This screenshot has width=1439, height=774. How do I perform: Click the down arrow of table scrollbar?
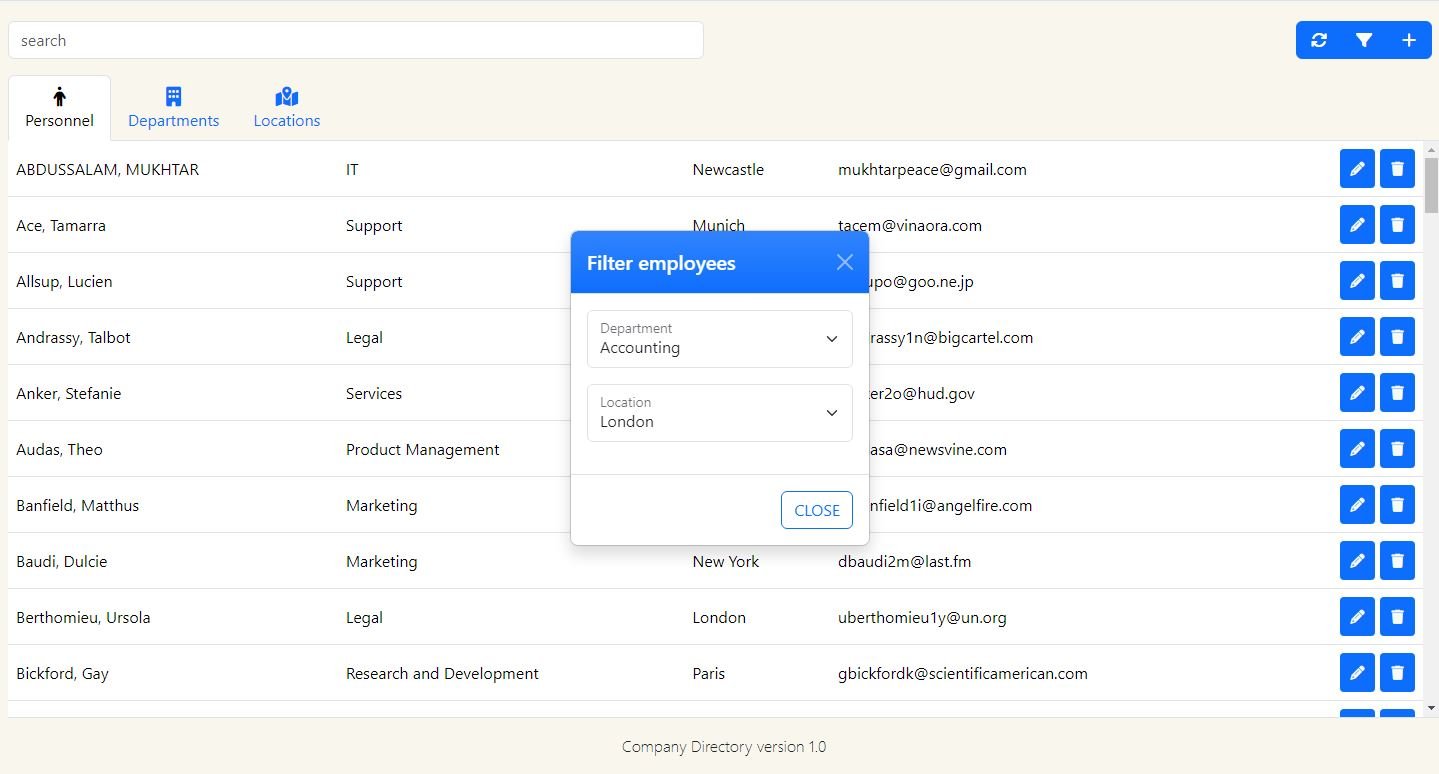point(1430,708)
